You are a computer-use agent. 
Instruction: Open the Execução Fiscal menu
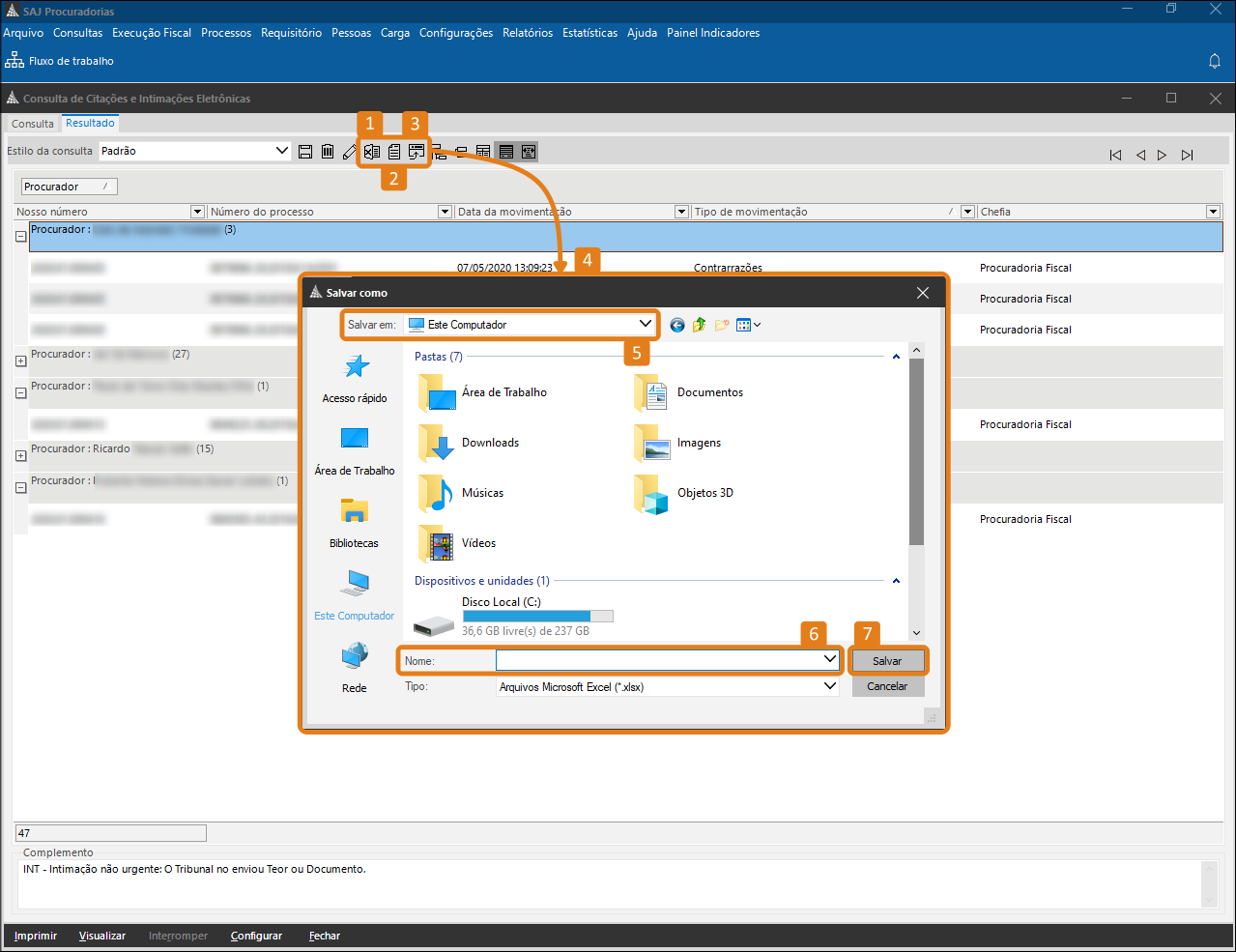(152, 33)
